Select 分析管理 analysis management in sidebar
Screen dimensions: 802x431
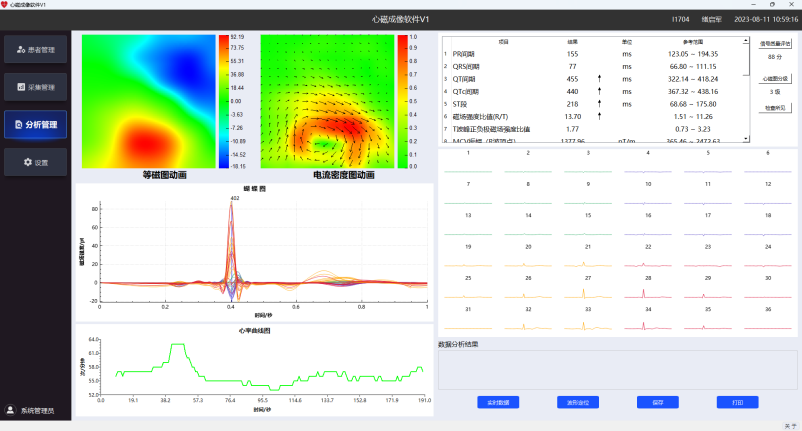[35, 124]
